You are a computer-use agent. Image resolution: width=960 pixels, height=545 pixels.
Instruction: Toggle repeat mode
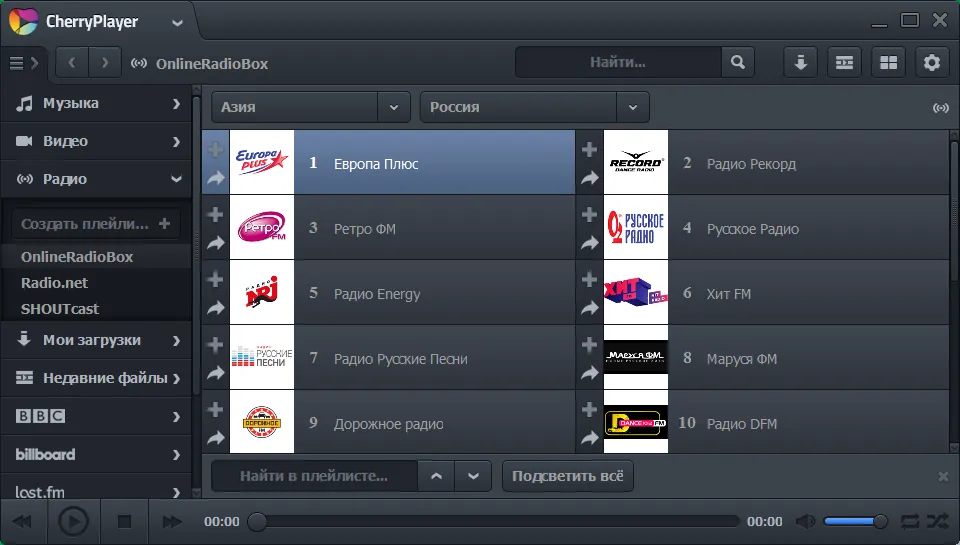pos(910,522)
